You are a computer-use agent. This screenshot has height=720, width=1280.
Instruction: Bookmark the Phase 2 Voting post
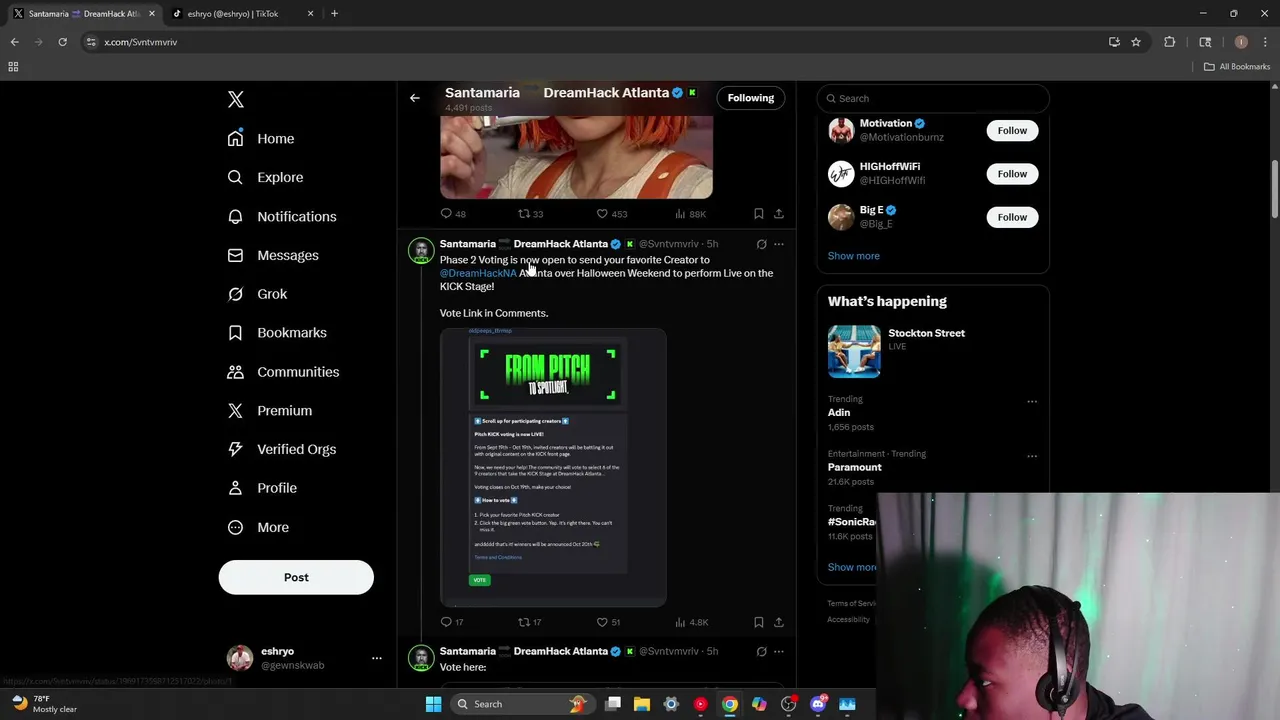pos(759,622)
